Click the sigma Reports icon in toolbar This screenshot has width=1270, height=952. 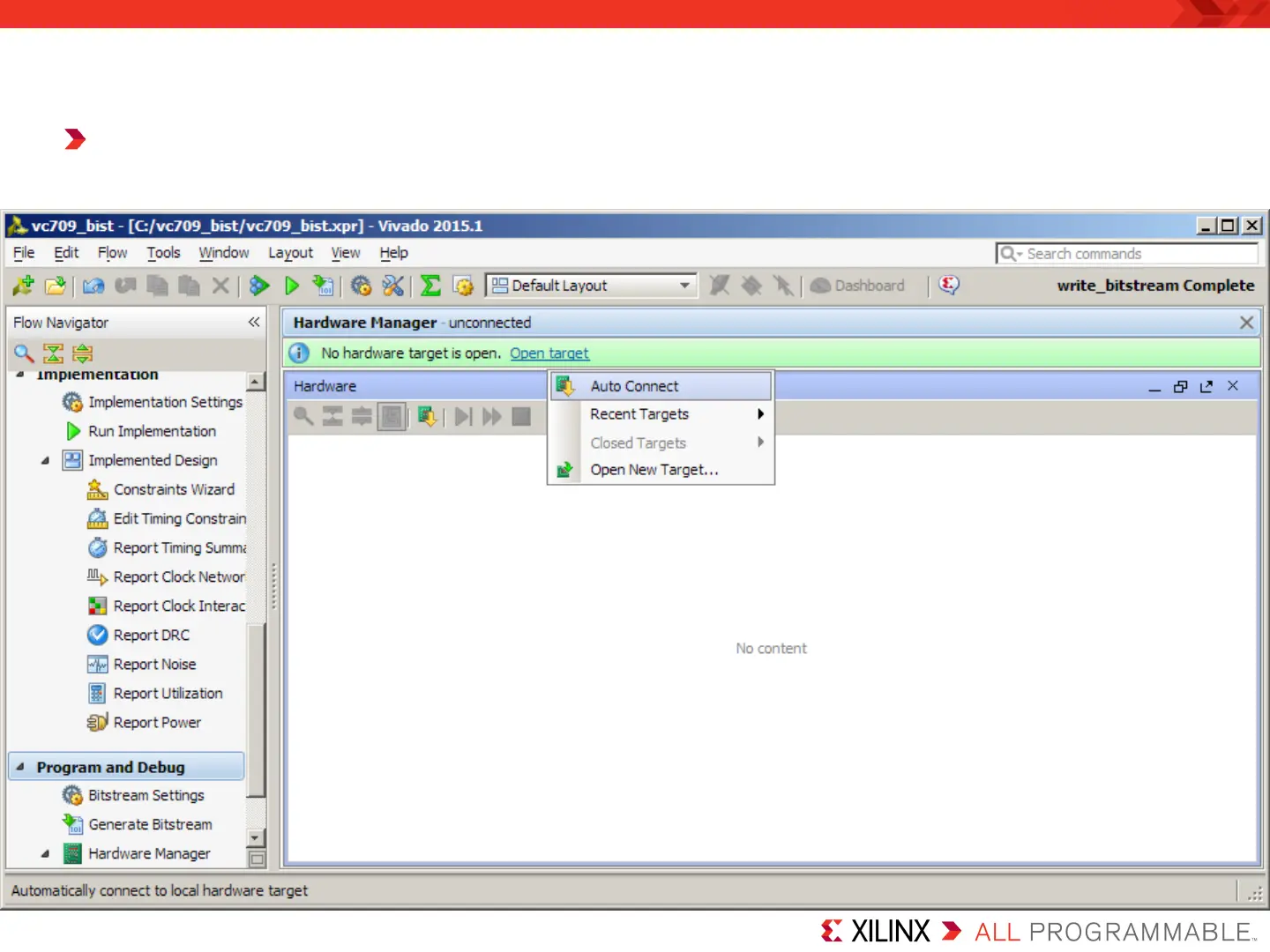pyautogui.click(x=430, y=286)
